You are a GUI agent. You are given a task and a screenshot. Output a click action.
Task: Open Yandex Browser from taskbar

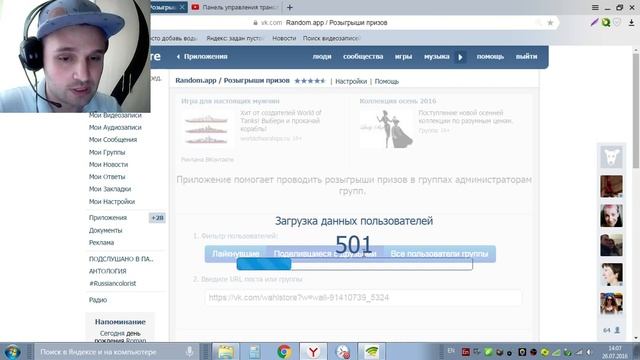pos(313,351)
